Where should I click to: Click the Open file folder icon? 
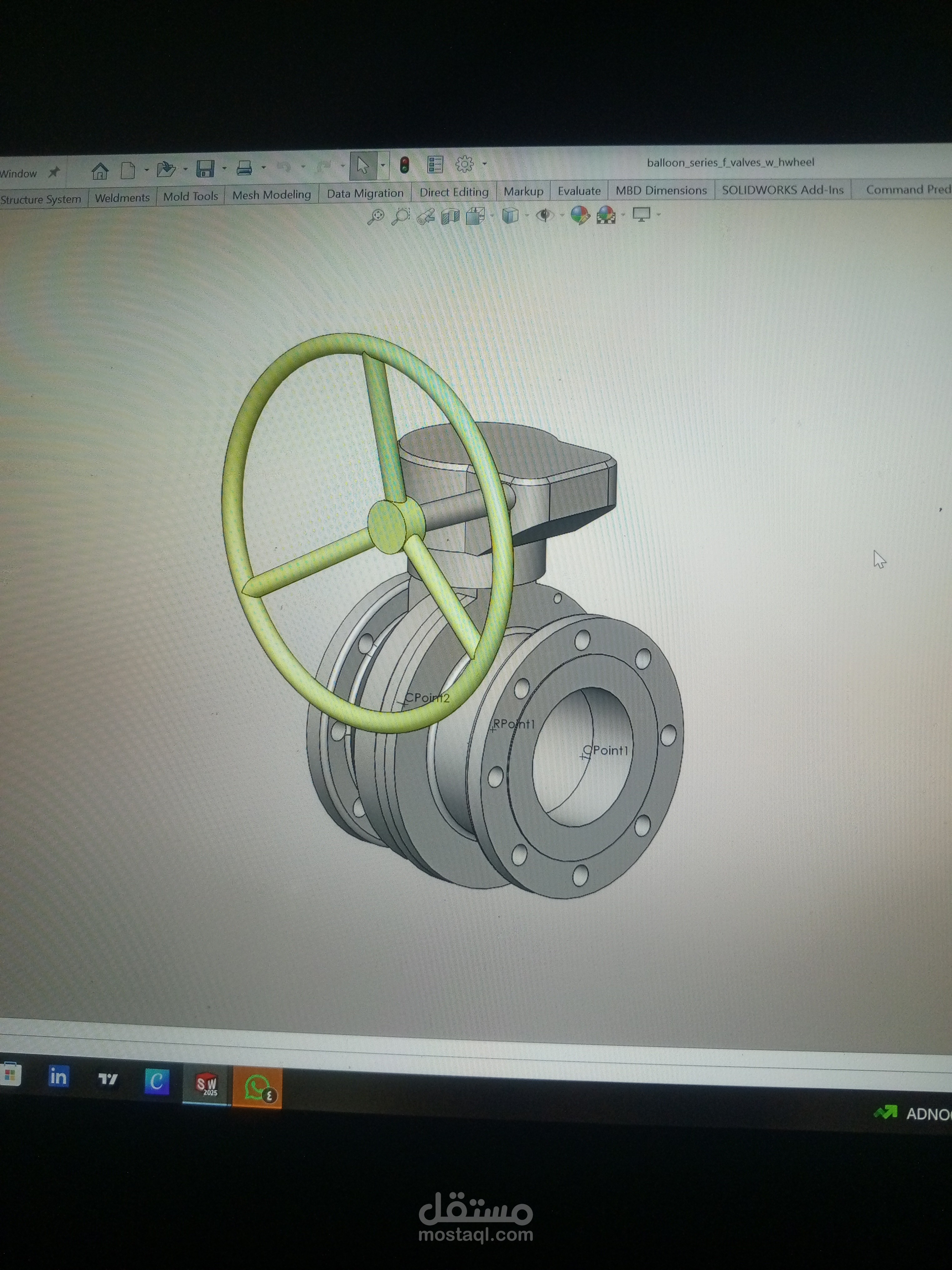point(166,169)
